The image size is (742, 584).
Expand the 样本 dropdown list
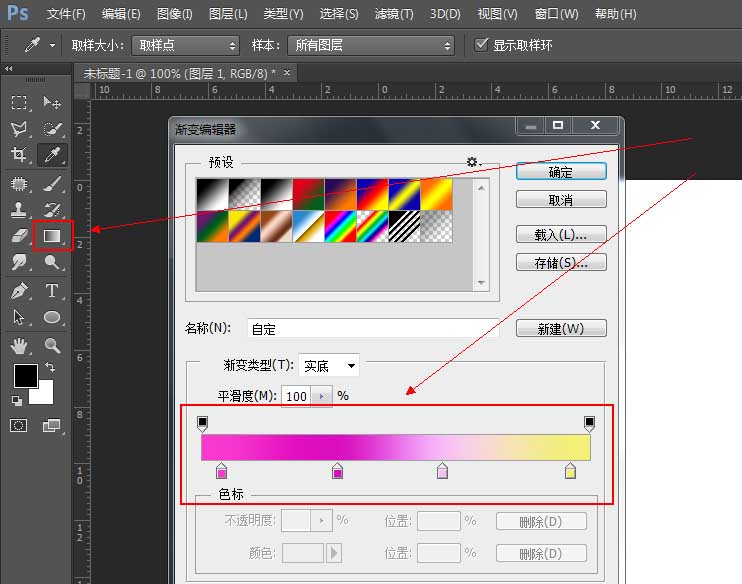click(370, 46)
